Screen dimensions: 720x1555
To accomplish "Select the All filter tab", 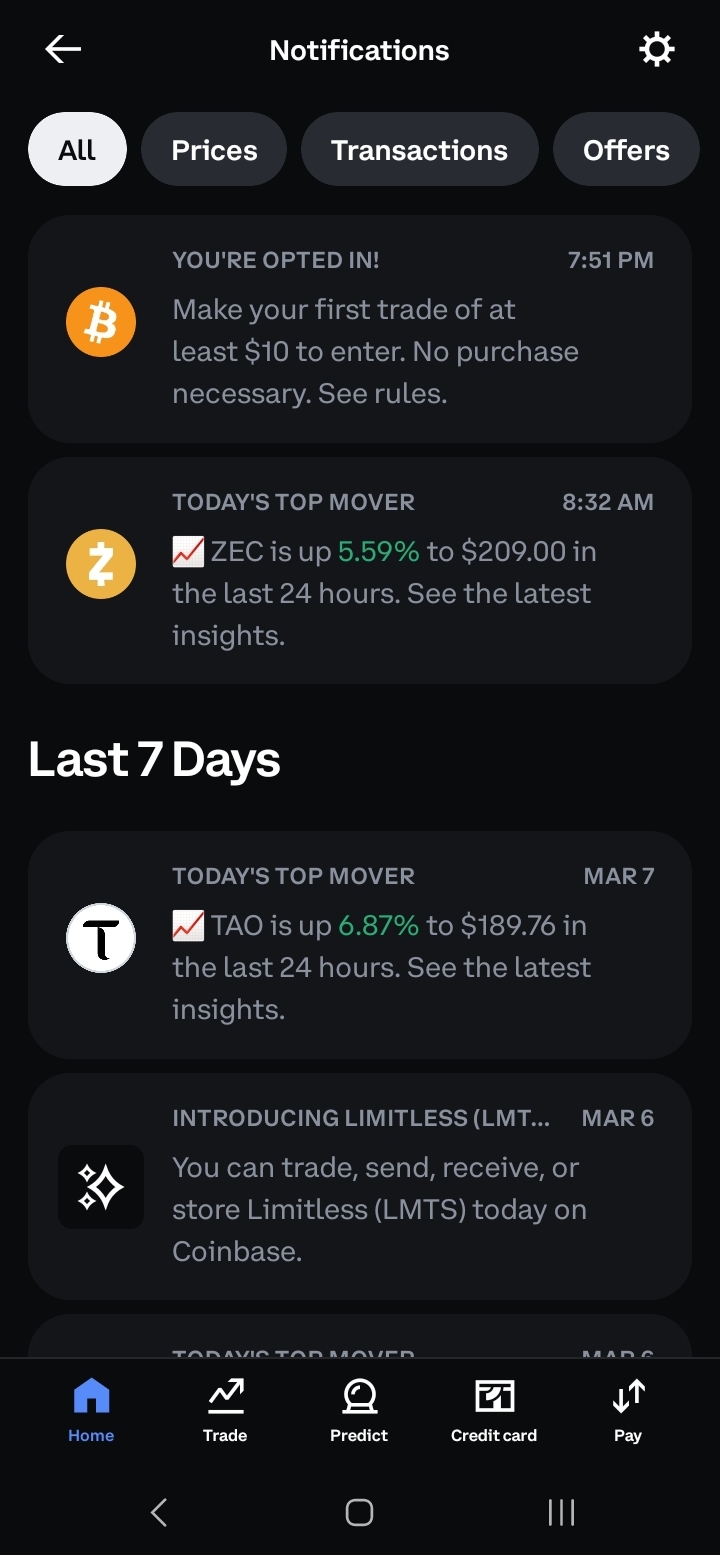I will tap(77, 150).
